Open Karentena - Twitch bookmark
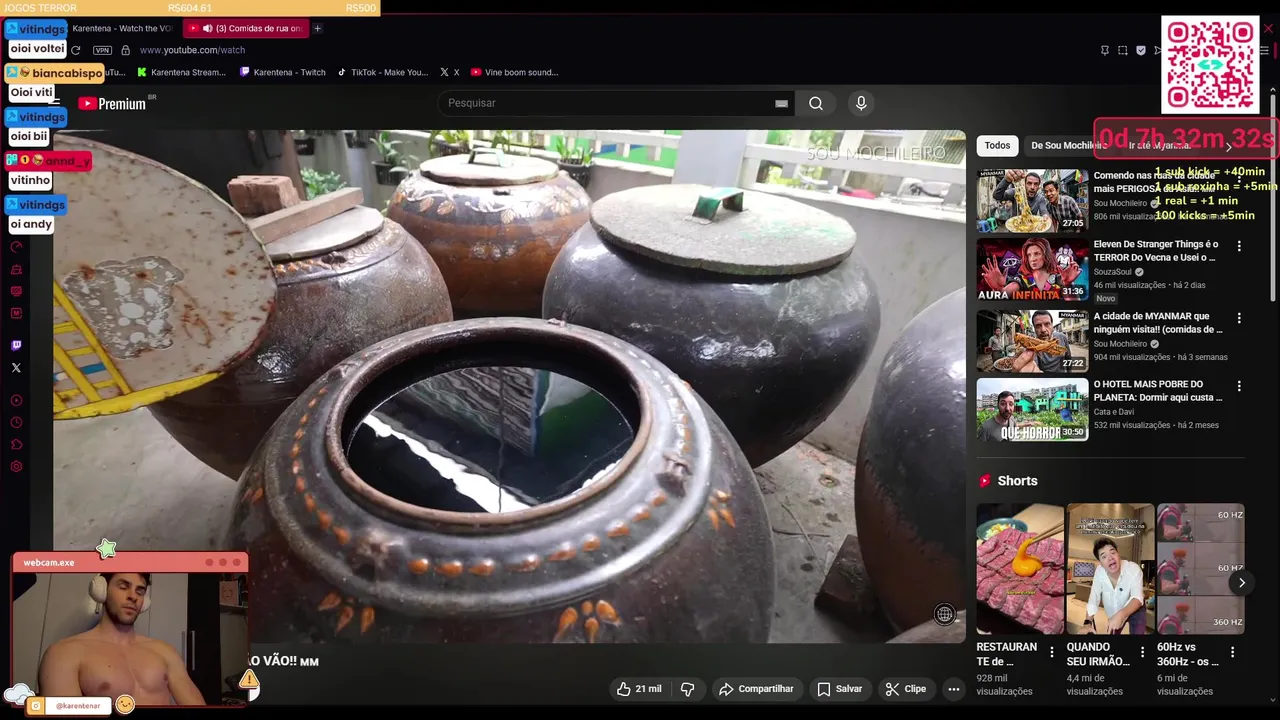 (283, 72)
